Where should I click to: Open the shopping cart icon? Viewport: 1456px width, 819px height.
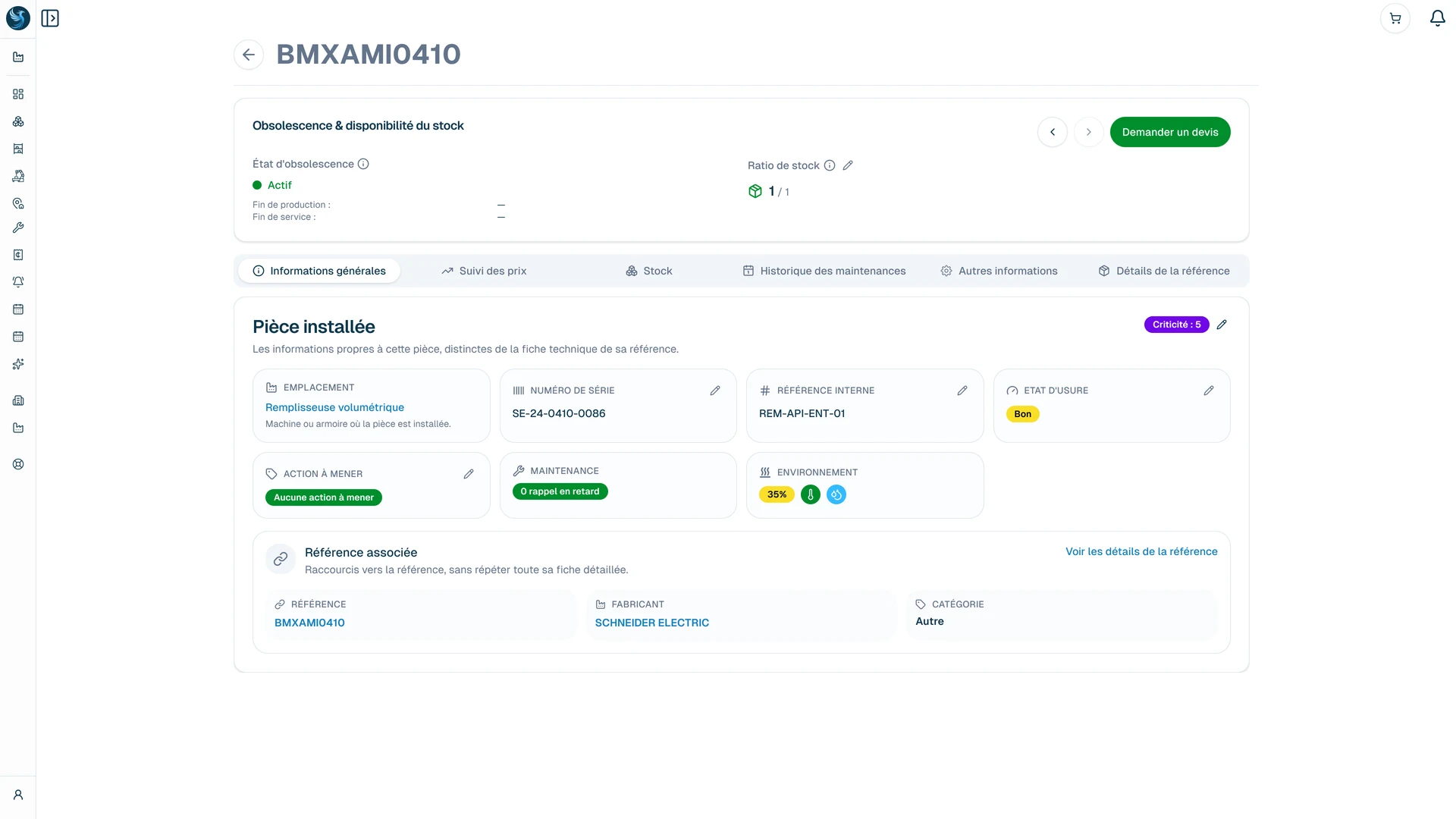pyautogui.click(x=1395, y=18)
